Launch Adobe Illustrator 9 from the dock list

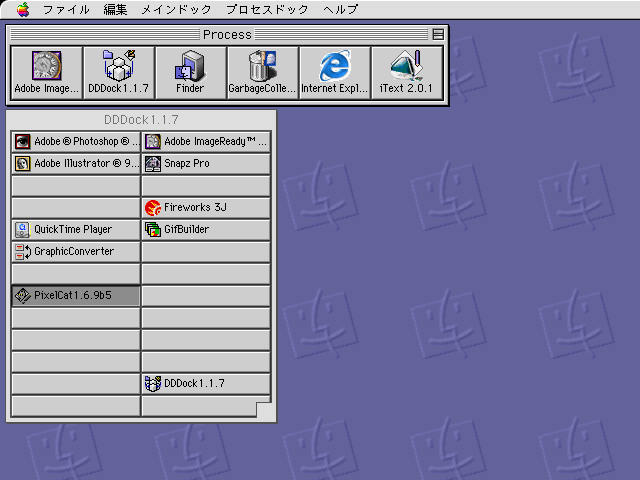(x=76, y=164)
